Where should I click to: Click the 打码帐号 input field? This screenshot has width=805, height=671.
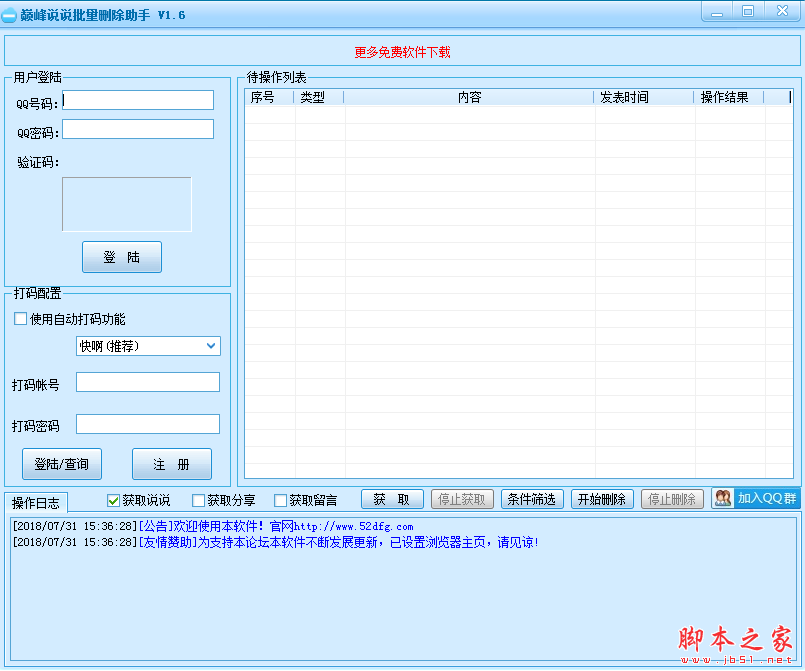pos(147,382)
